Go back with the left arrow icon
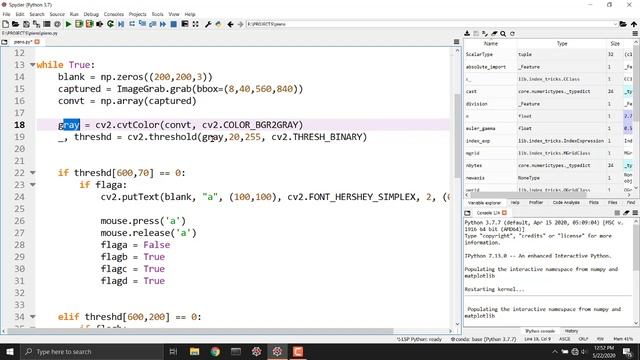This screenshot has height=360, width=640. tap(230, 24)
